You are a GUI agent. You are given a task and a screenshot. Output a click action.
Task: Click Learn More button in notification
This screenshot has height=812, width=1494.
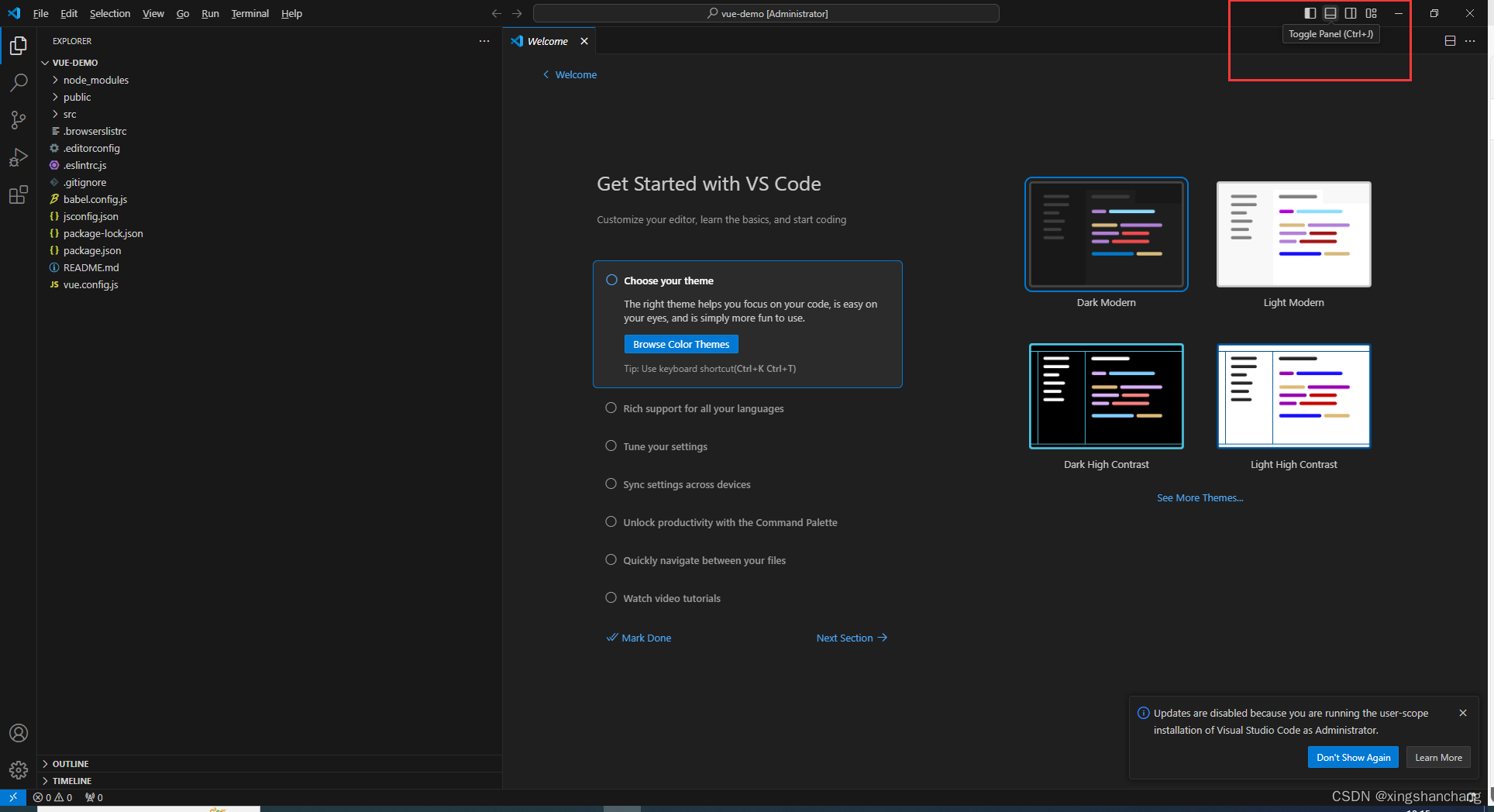(1438, 758)
